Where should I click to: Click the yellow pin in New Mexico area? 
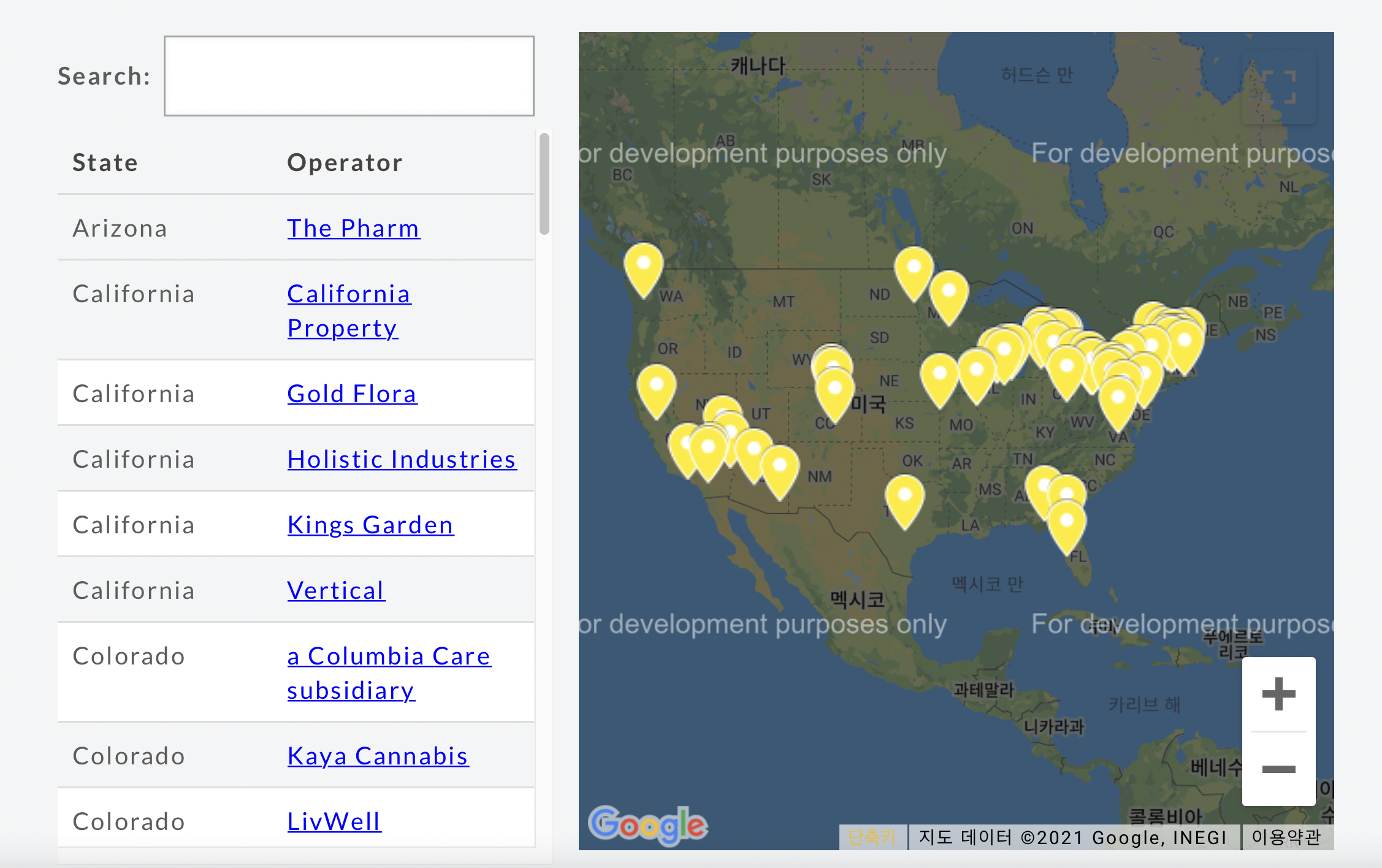779,470
